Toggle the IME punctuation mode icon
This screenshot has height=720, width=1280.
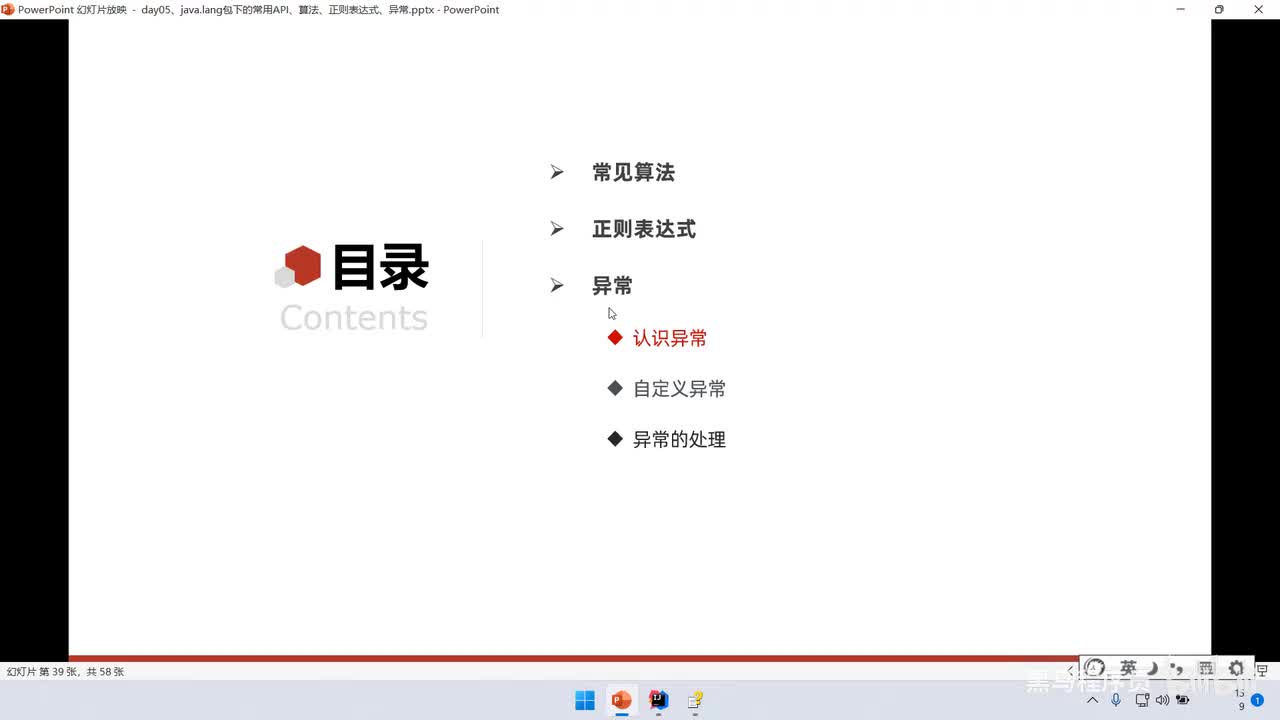pyautogui.click(x=1176, y=668)
